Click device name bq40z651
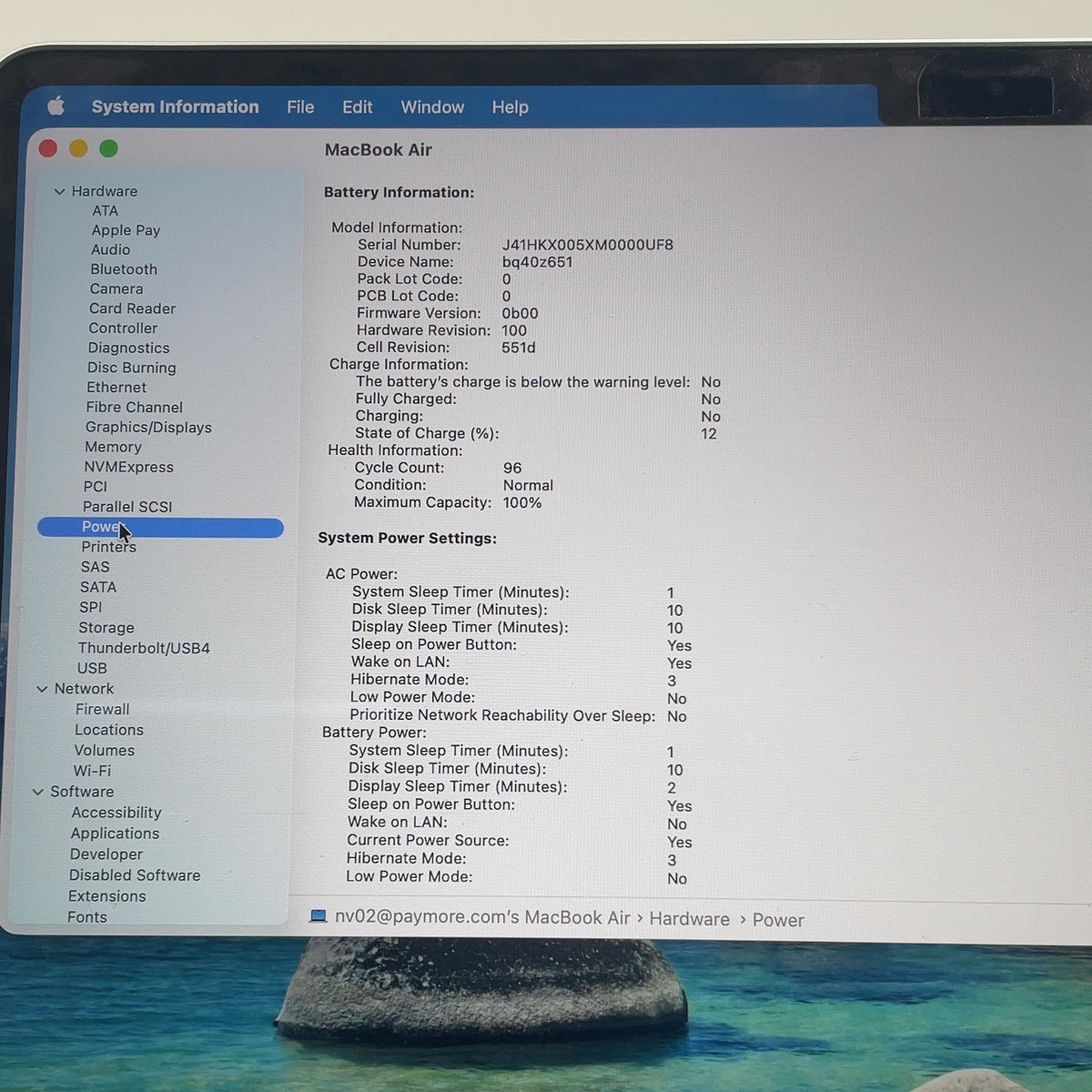The height and width of the screenshot is (1092, 1092). point(537,262)
